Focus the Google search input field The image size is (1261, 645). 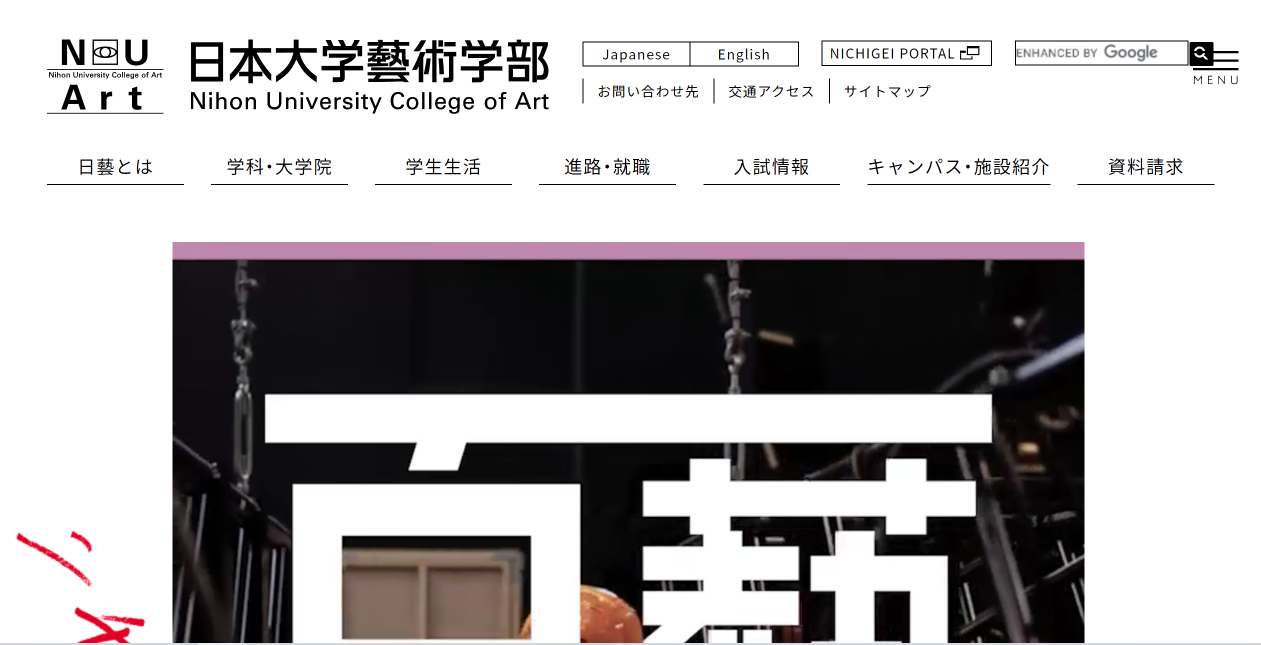1102,53
